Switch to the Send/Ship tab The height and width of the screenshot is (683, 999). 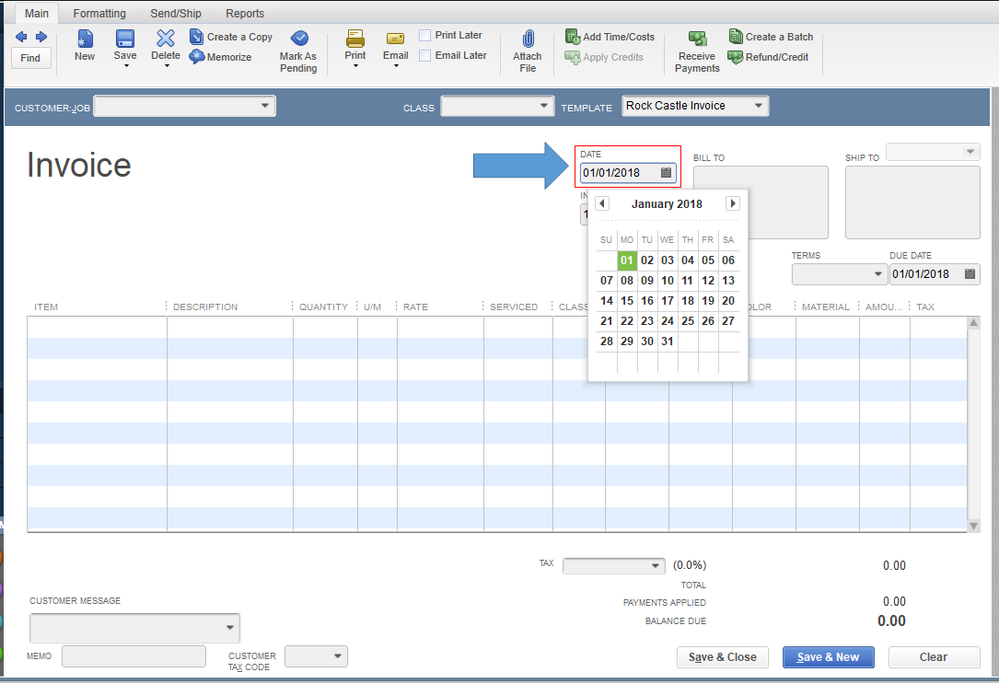[x=176, y=13]
